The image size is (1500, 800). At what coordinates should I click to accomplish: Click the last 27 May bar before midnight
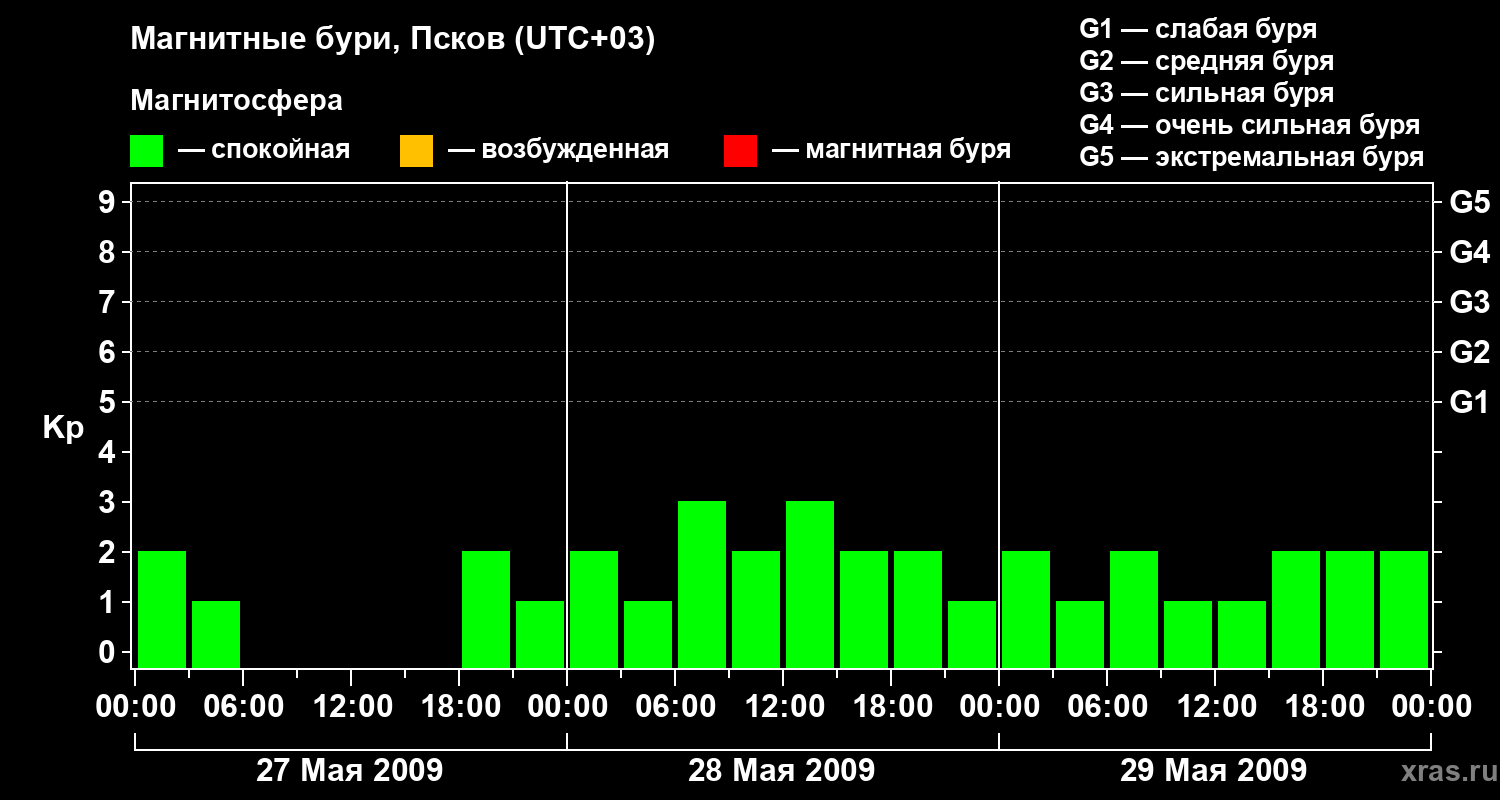click(x=540, y=635)
